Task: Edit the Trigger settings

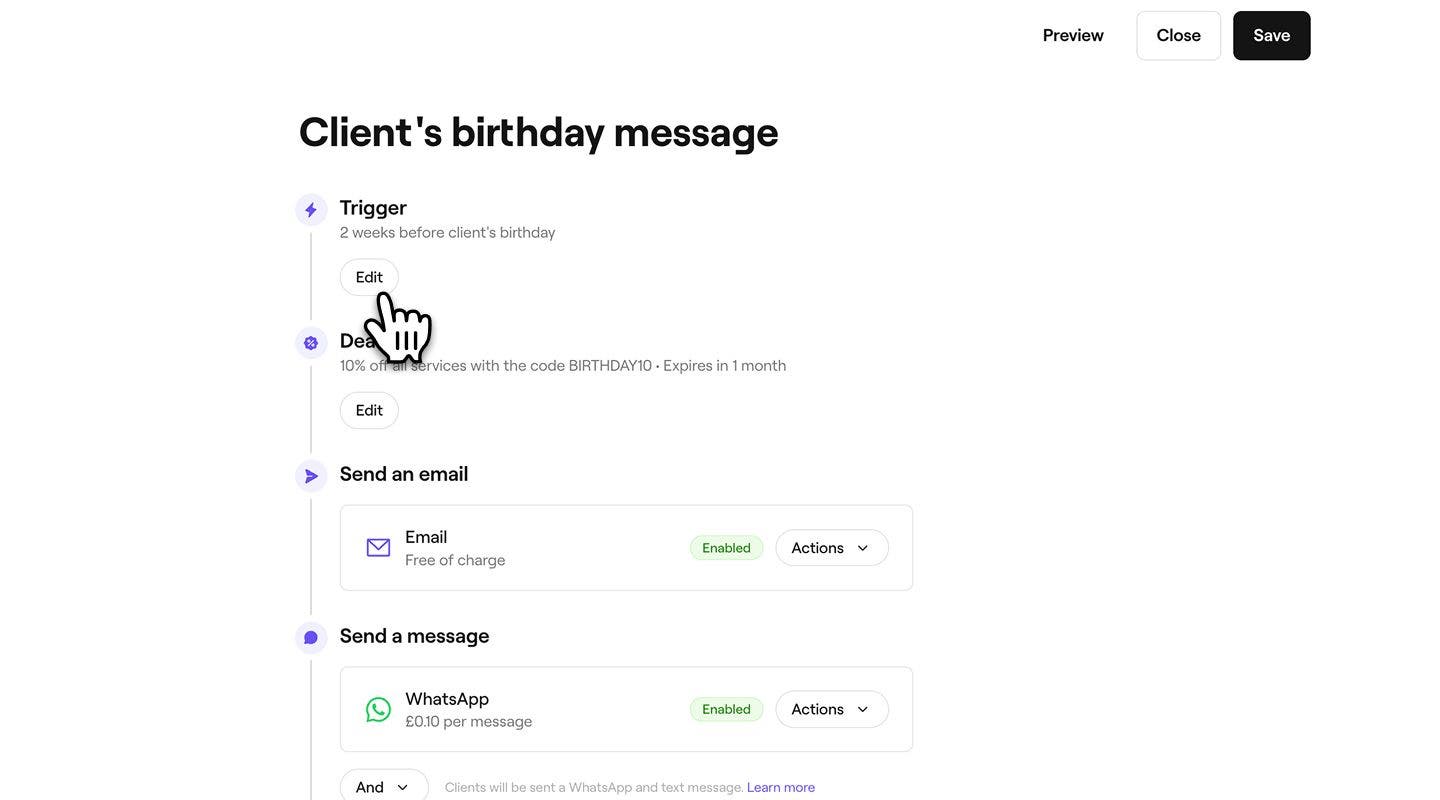Action: [369, 277]
